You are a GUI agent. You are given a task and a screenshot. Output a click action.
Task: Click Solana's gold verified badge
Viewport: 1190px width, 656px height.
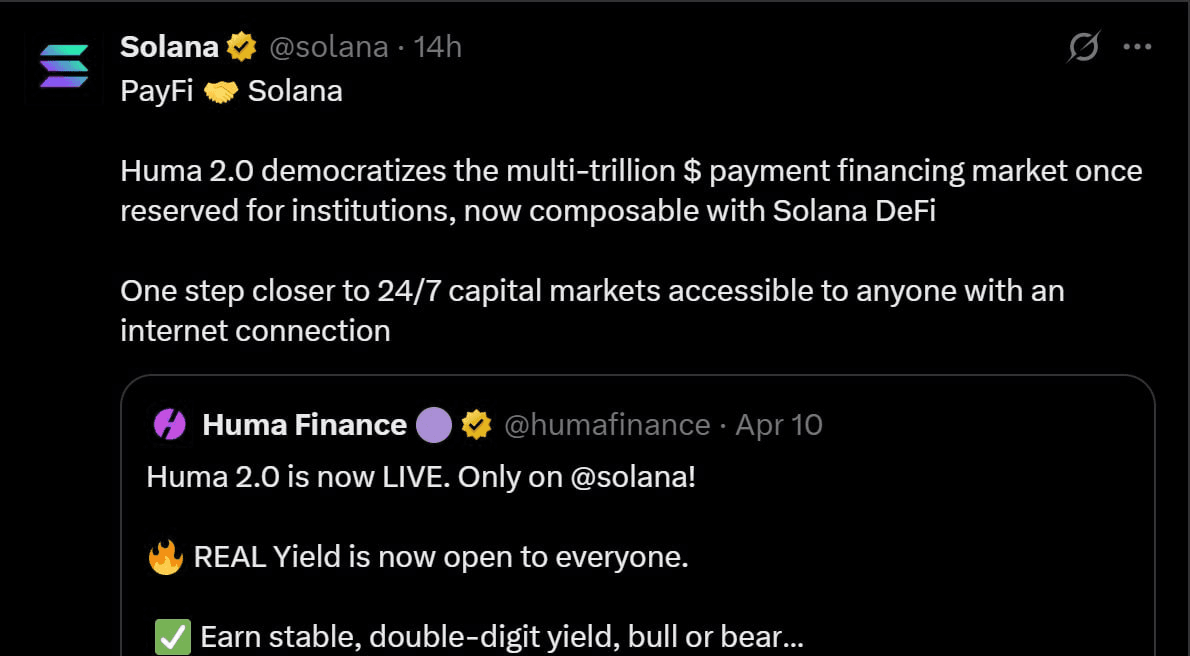click(x=241, y=47)
